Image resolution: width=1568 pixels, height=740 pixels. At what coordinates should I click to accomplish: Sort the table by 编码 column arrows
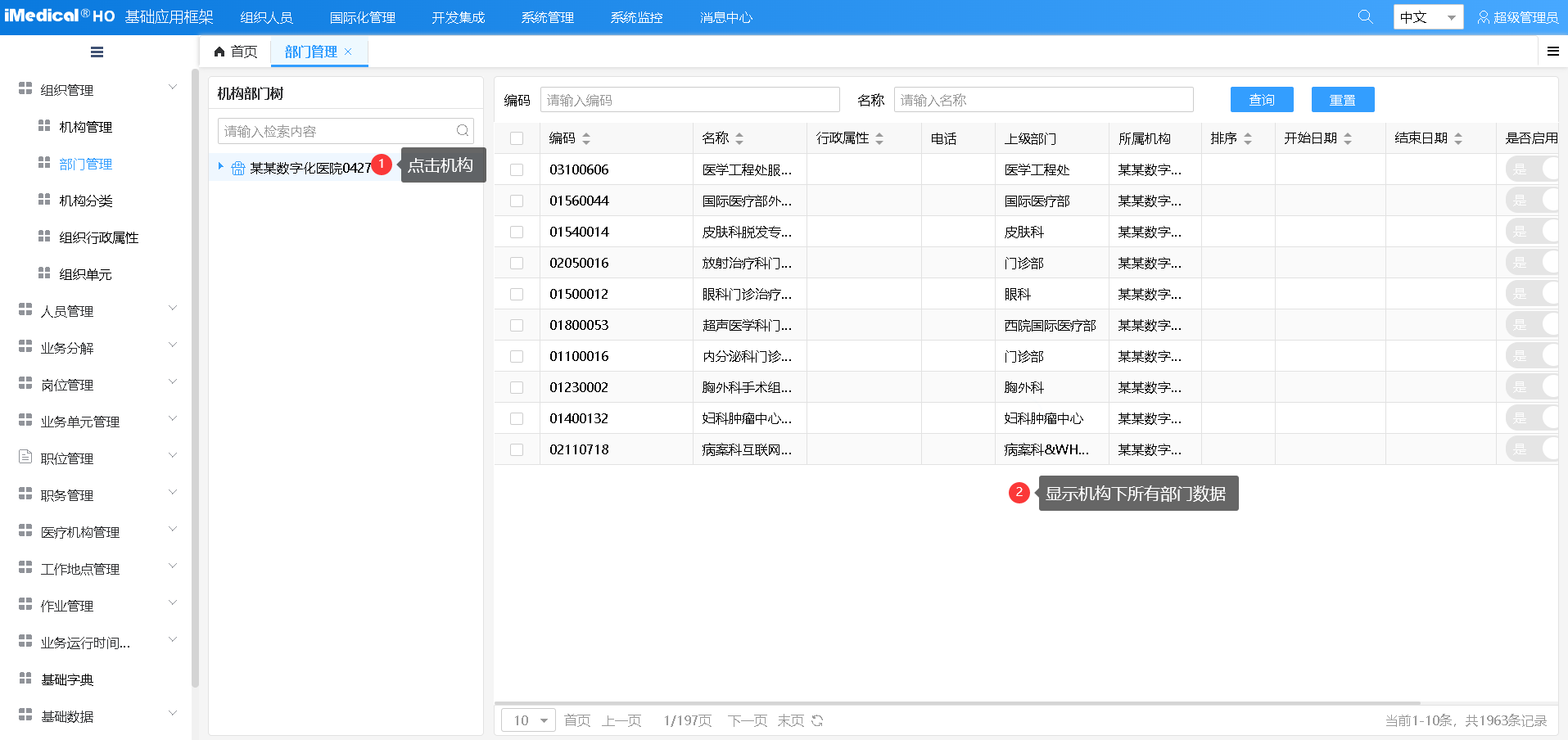click(x=586, y=138)
